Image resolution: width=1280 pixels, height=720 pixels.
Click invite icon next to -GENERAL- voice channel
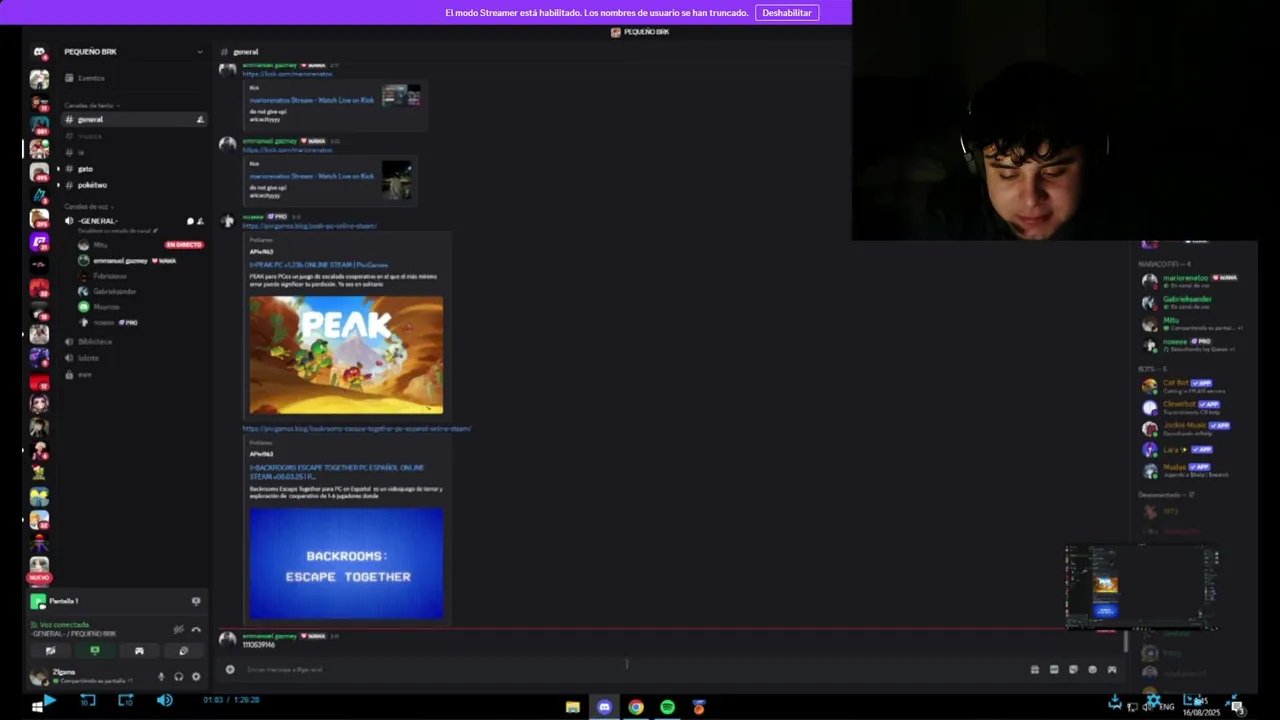coord(200,221)
